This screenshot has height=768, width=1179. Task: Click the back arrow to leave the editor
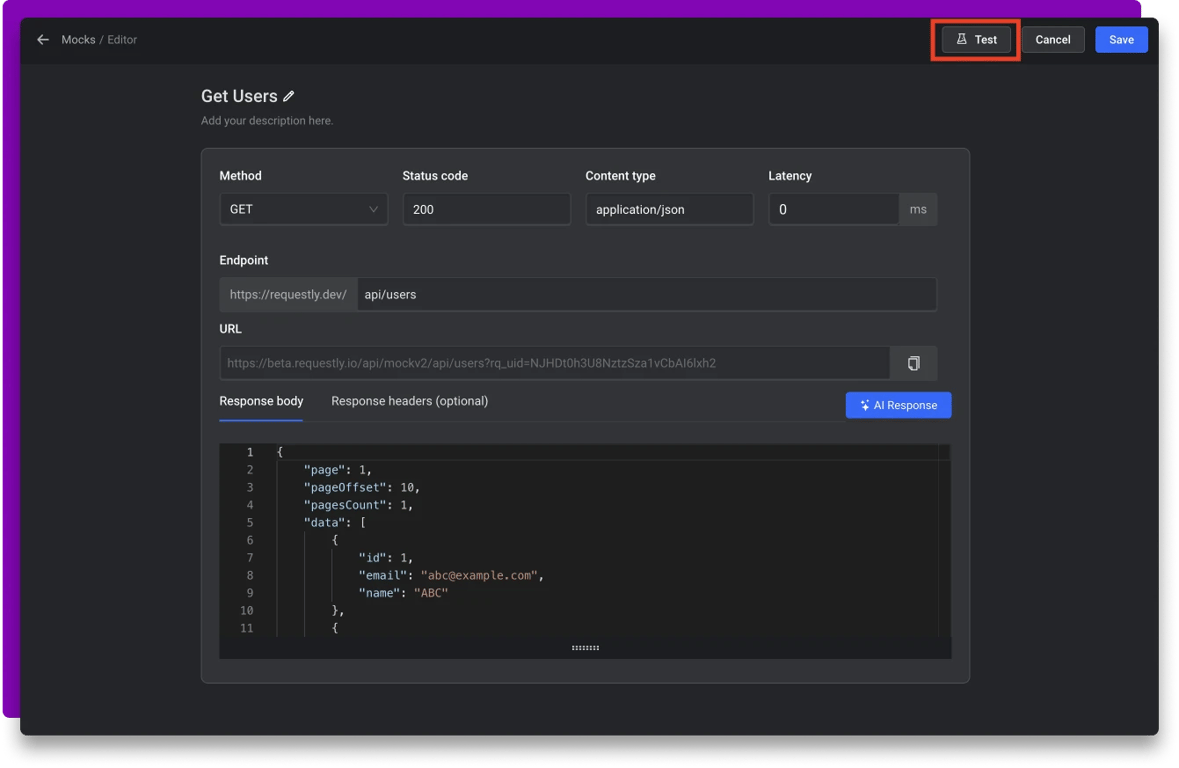click(x=41, y=39)
